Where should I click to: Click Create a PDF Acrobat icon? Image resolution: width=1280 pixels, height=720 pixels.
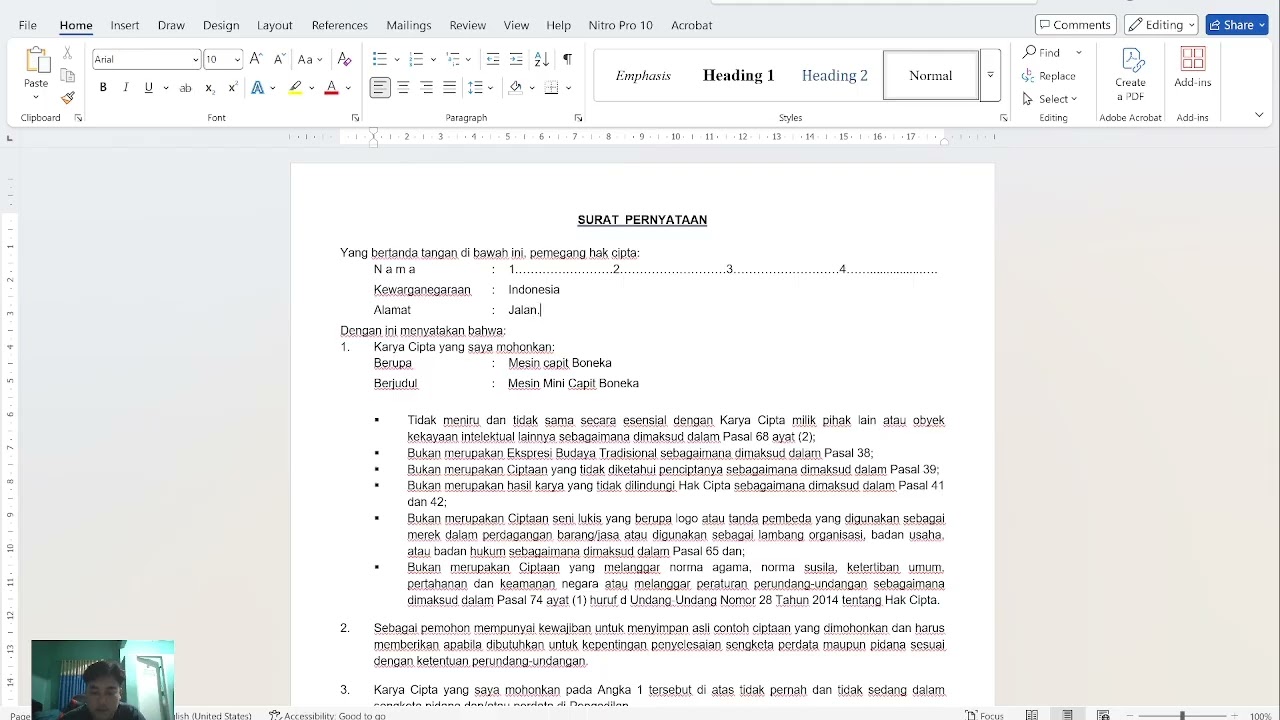coord(1131,75)
